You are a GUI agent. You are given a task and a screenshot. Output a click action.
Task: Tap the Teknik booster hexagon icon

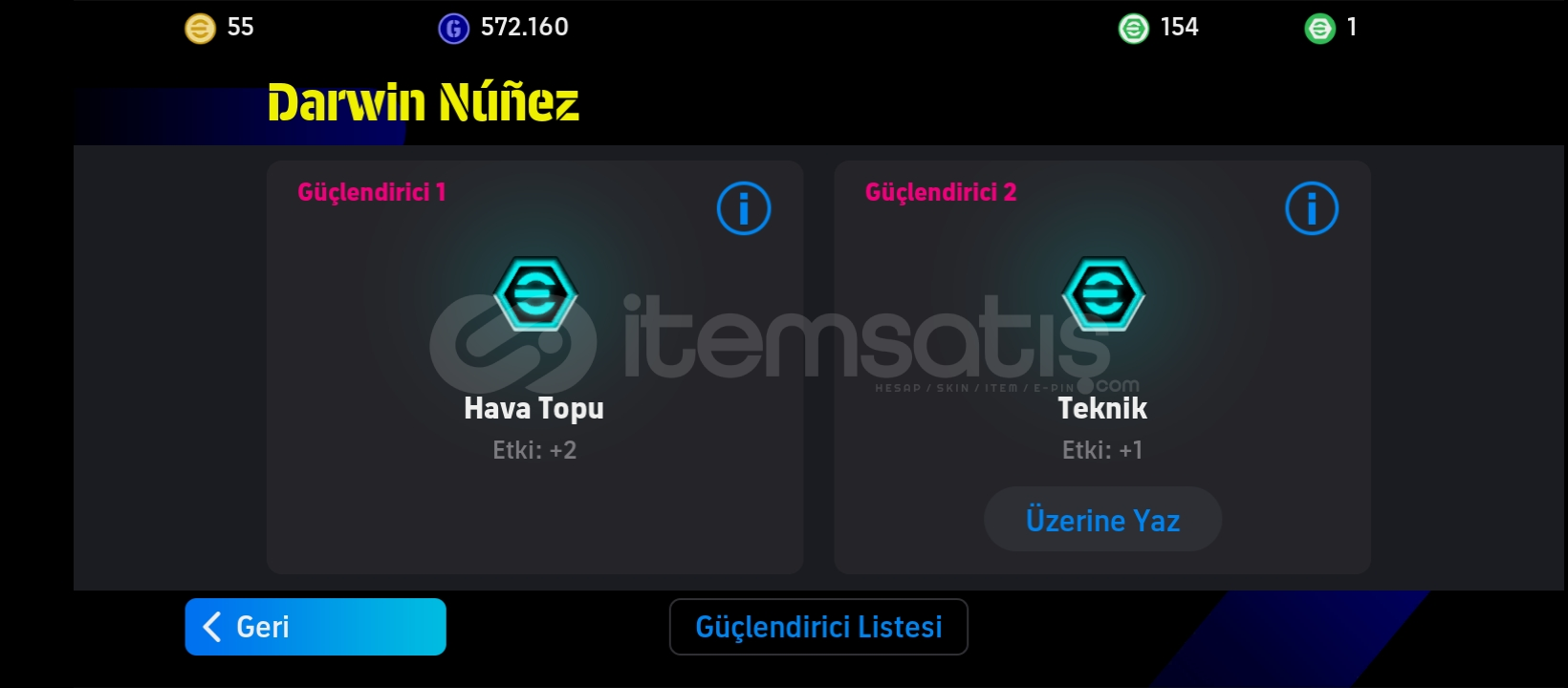(x=1103, y=293)
